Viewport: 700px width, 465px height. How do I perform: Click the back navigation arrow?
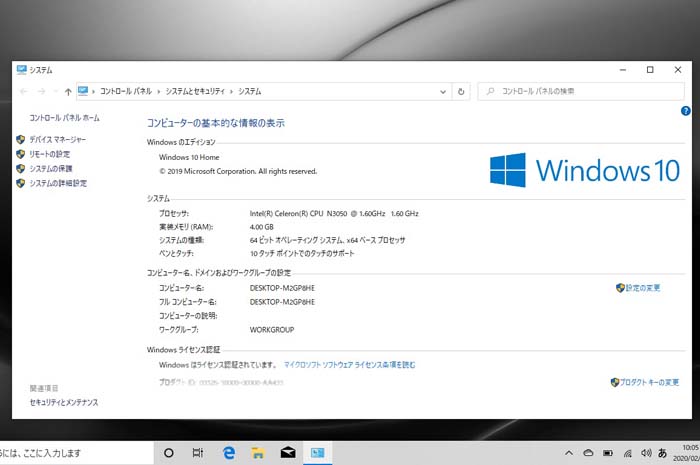point(24,91)
